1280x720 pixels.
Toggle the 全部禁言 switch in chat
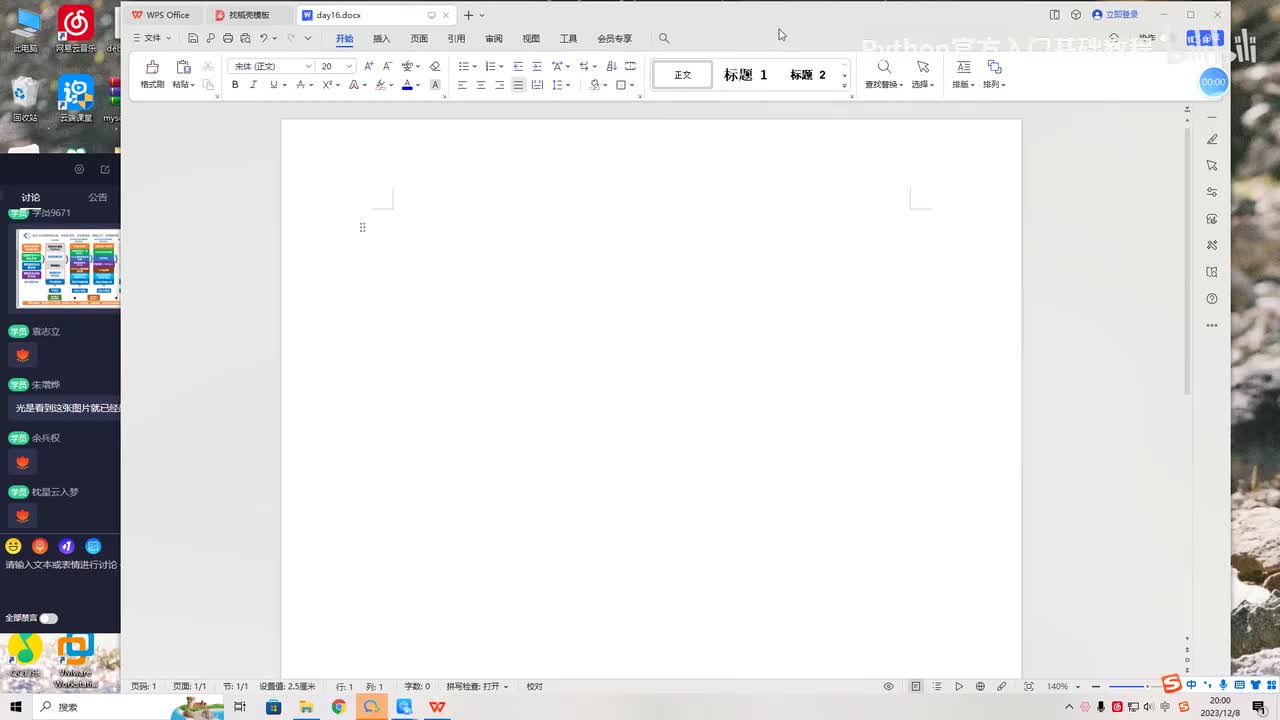point(48,618)
